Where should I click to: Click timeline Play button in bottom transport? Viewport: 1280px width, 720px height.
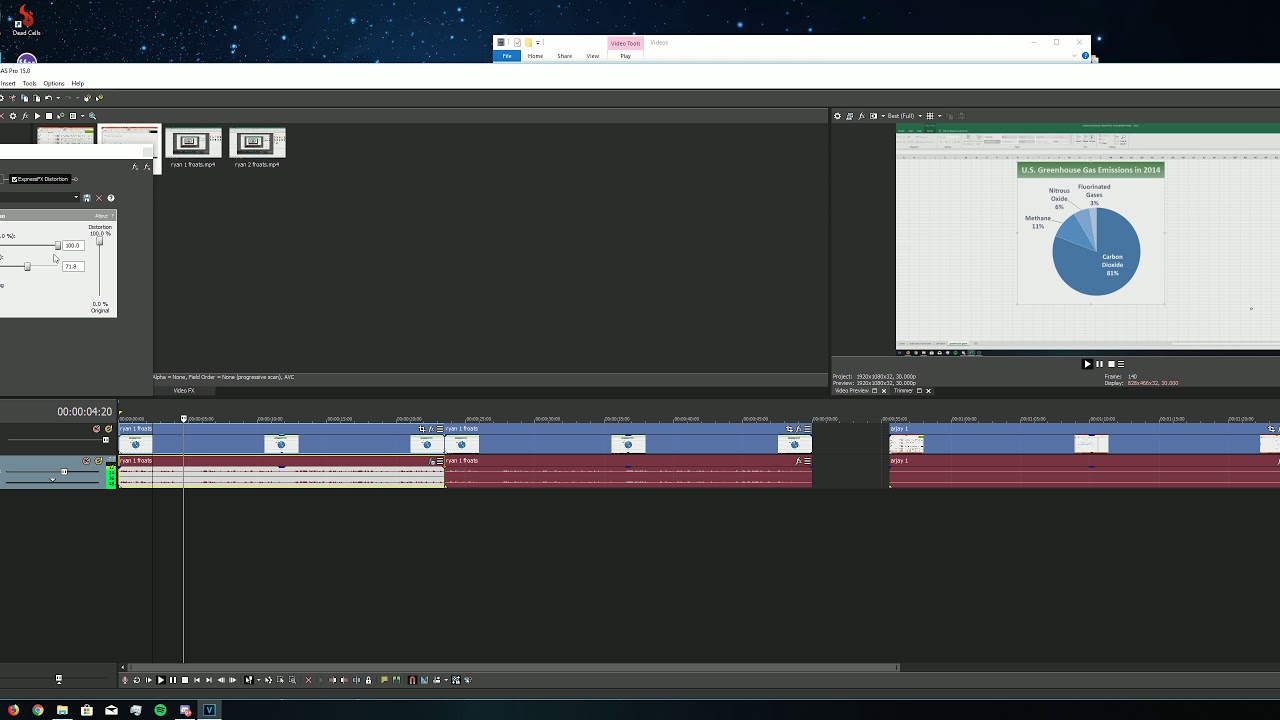point(161,680)
